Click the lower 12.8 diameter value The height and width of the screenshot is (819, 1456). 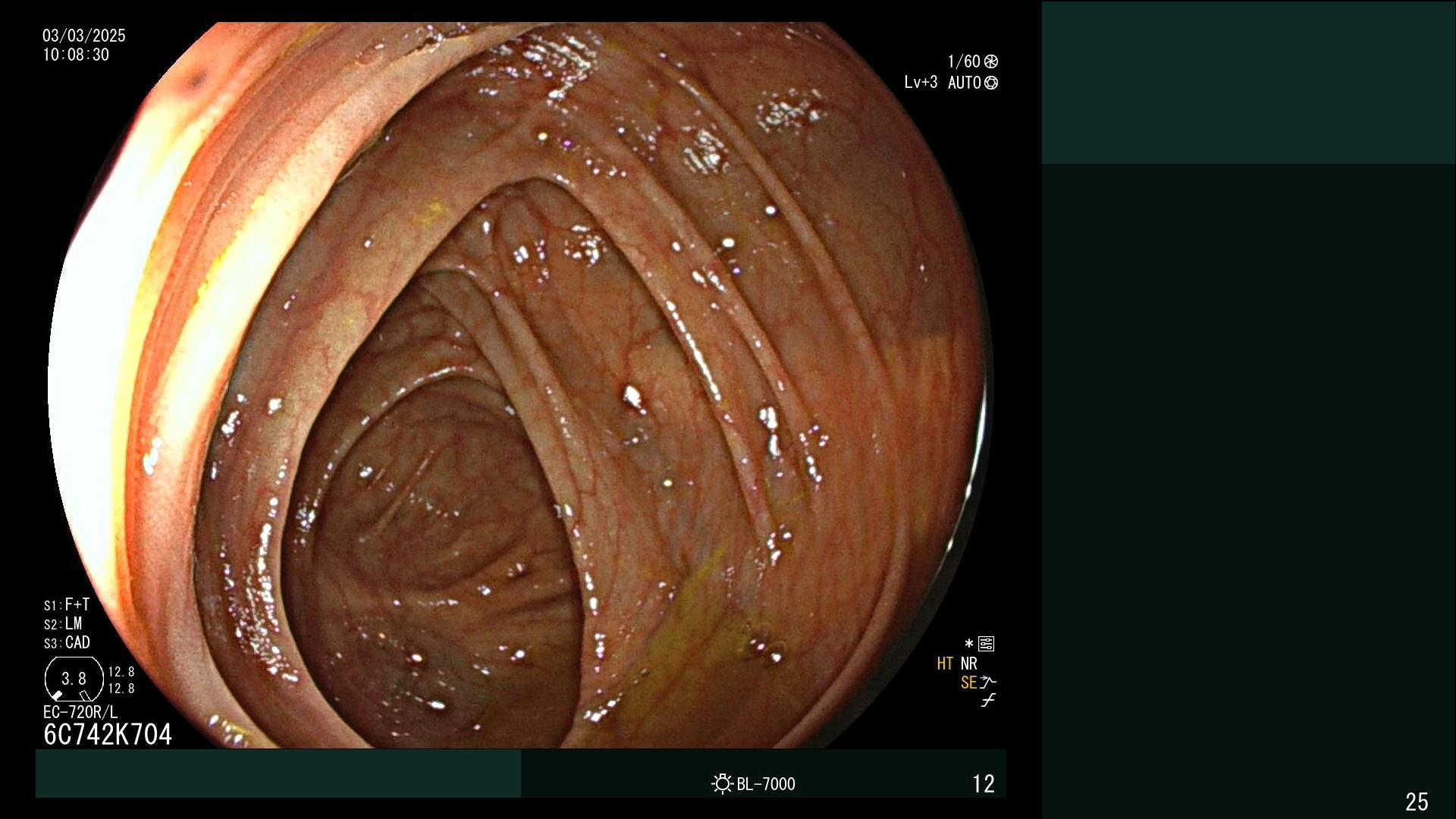pos(121,689)
